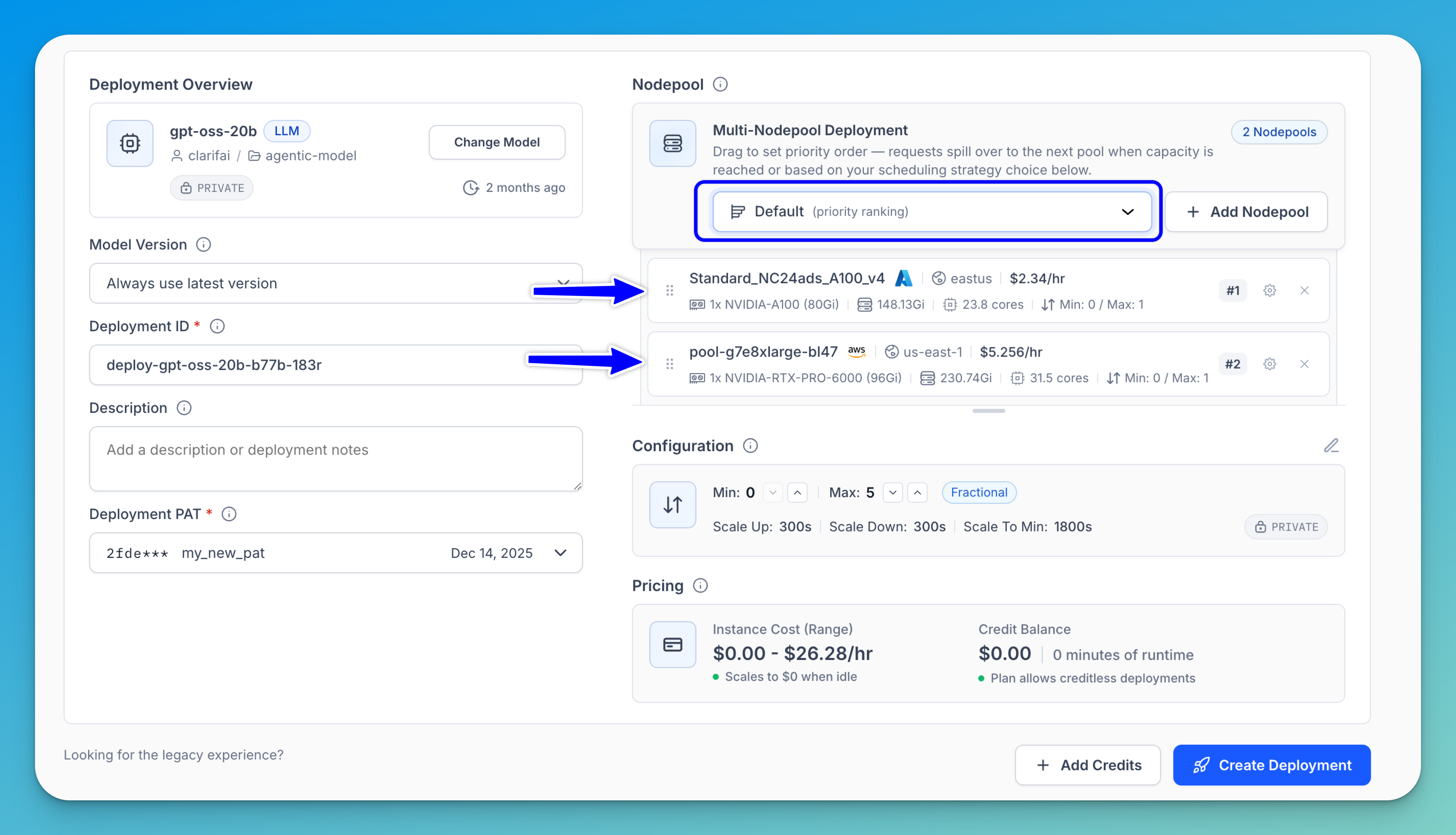Screen dimensions: 1456x835
Task: Open settings gear for Standard_NC24ads_A100_v4 nodepool
Action: (1269, 290)
